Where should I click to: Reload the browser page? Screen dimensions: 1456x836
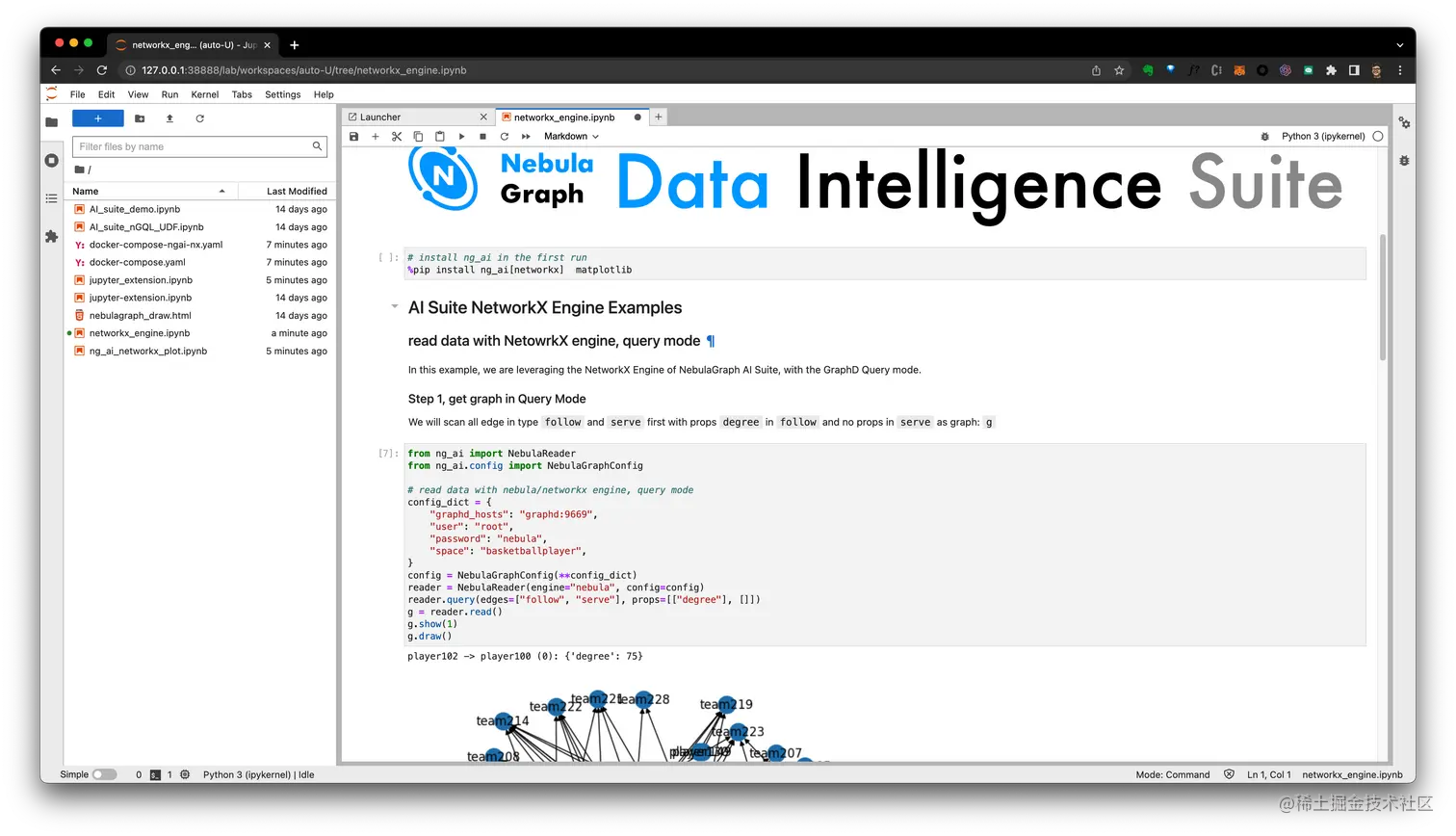(x=102, y=70)
